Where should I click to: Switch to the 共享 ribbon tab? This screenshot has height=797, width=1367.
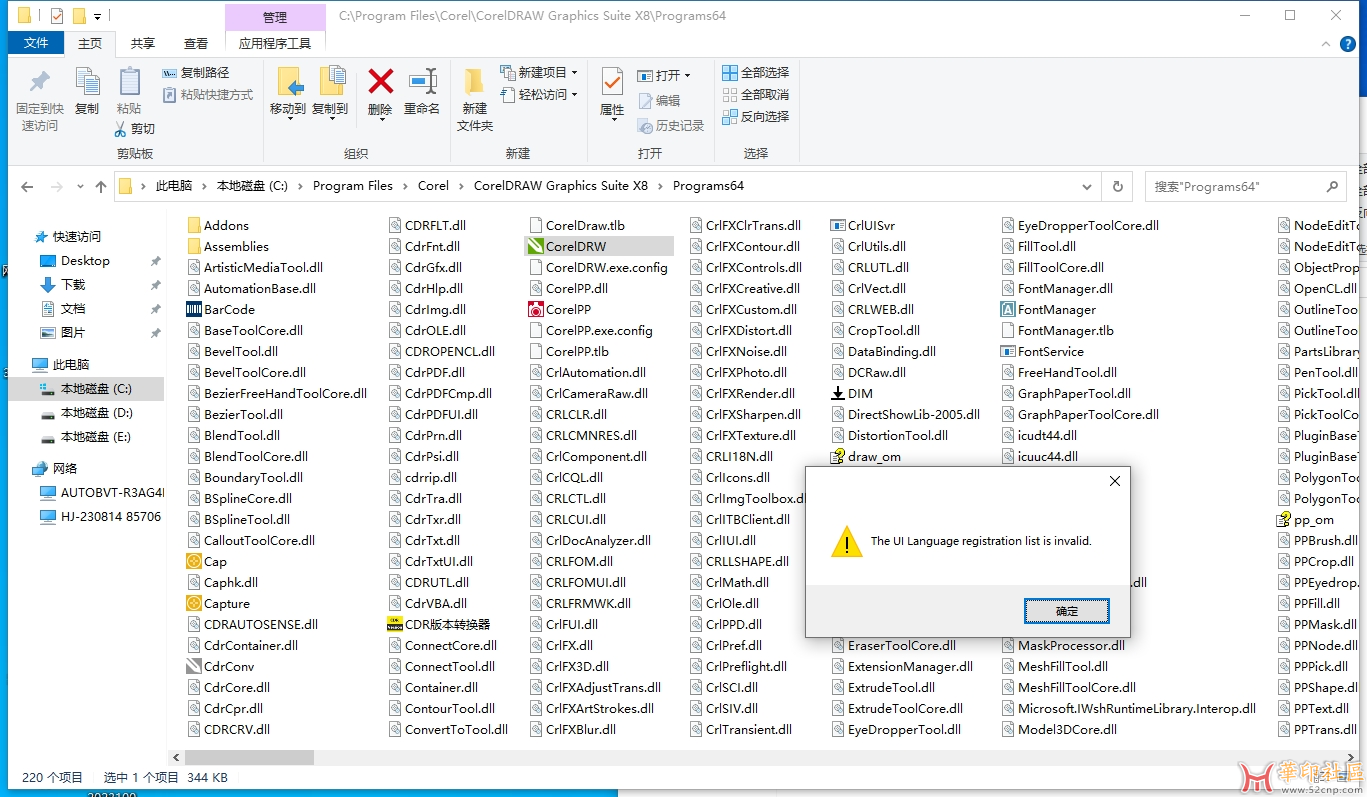click(143, 44)
